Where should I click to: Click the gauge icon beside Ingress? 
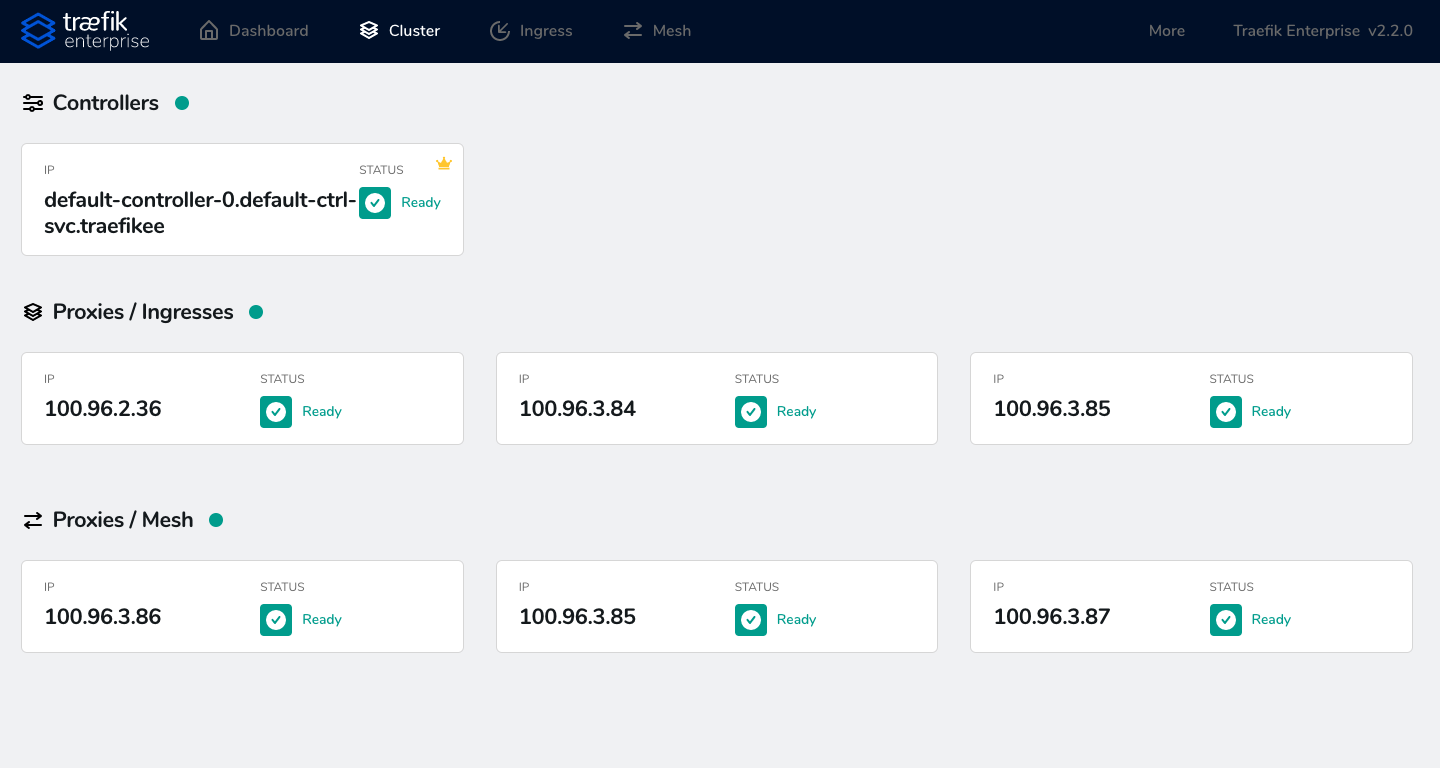coord(500,30)
